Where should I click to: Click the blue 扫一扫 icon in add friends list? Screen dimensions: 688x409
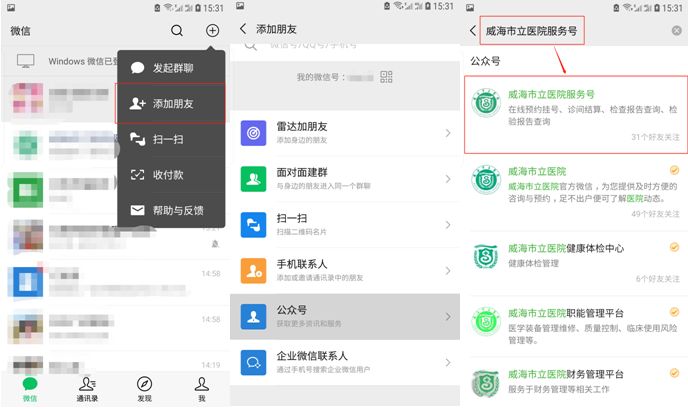pyautogui.click(x=253, y=225)
